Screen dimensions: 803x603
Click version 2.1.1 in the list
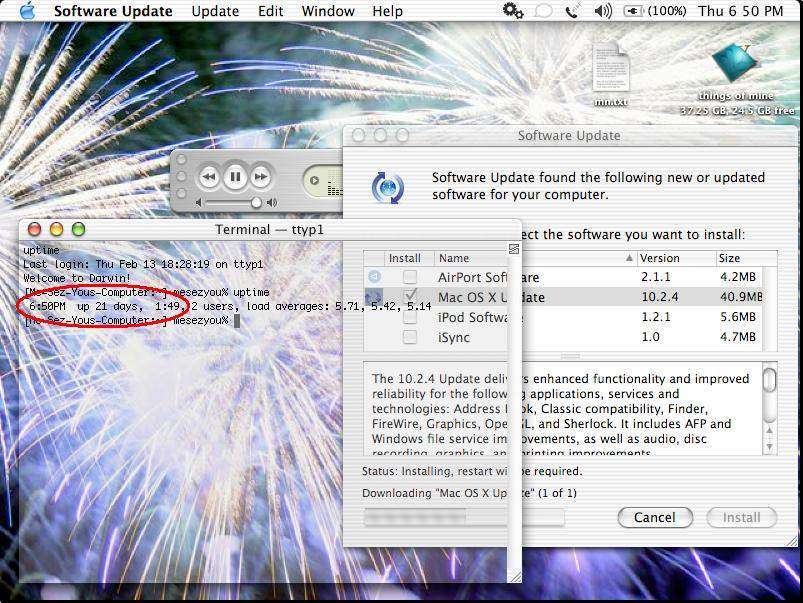point(656,277)
